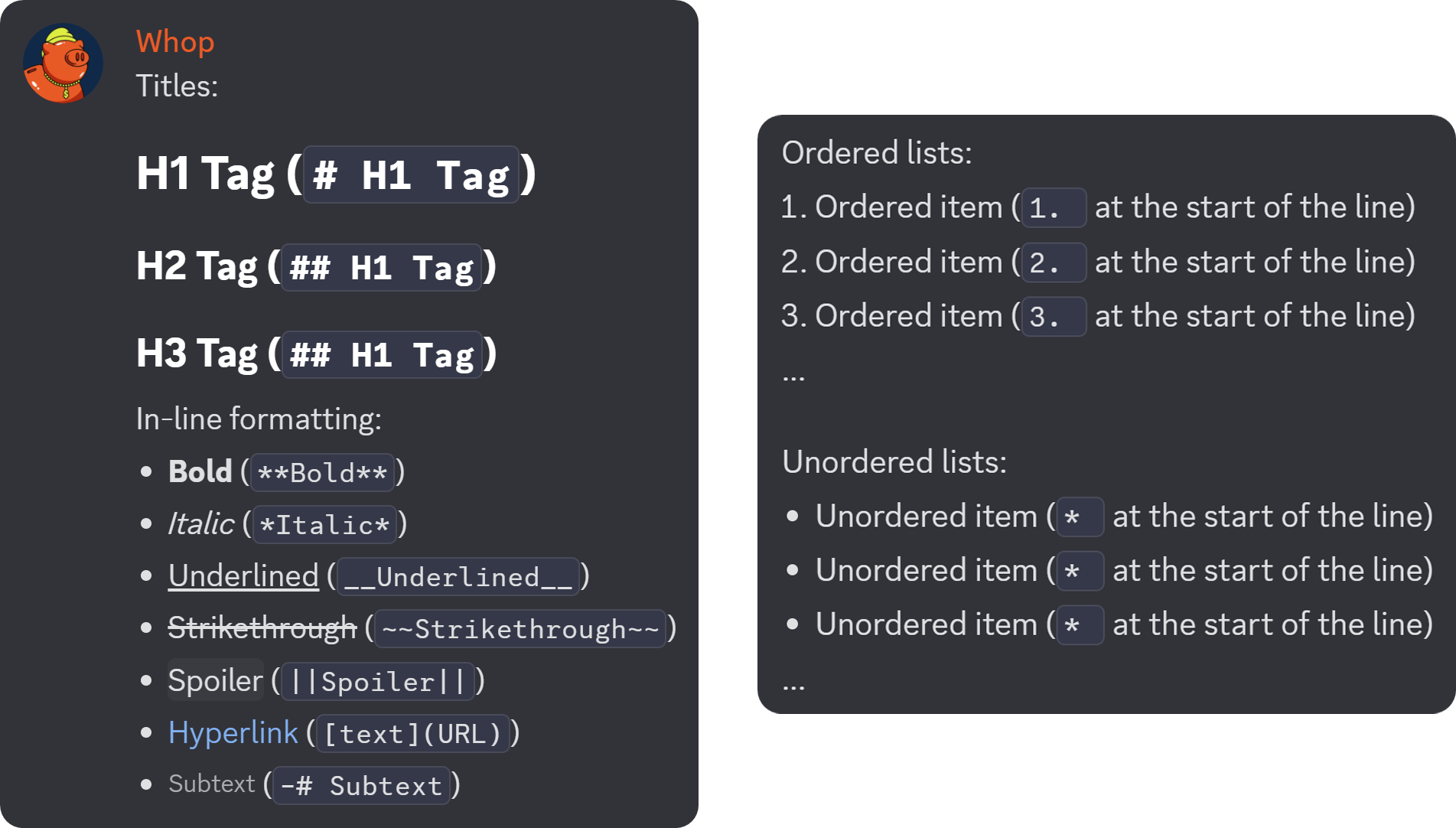Click the __Underlined__ code snippet
The width and height of the screenshot is (1456, 828).
(x=458, y=577)
